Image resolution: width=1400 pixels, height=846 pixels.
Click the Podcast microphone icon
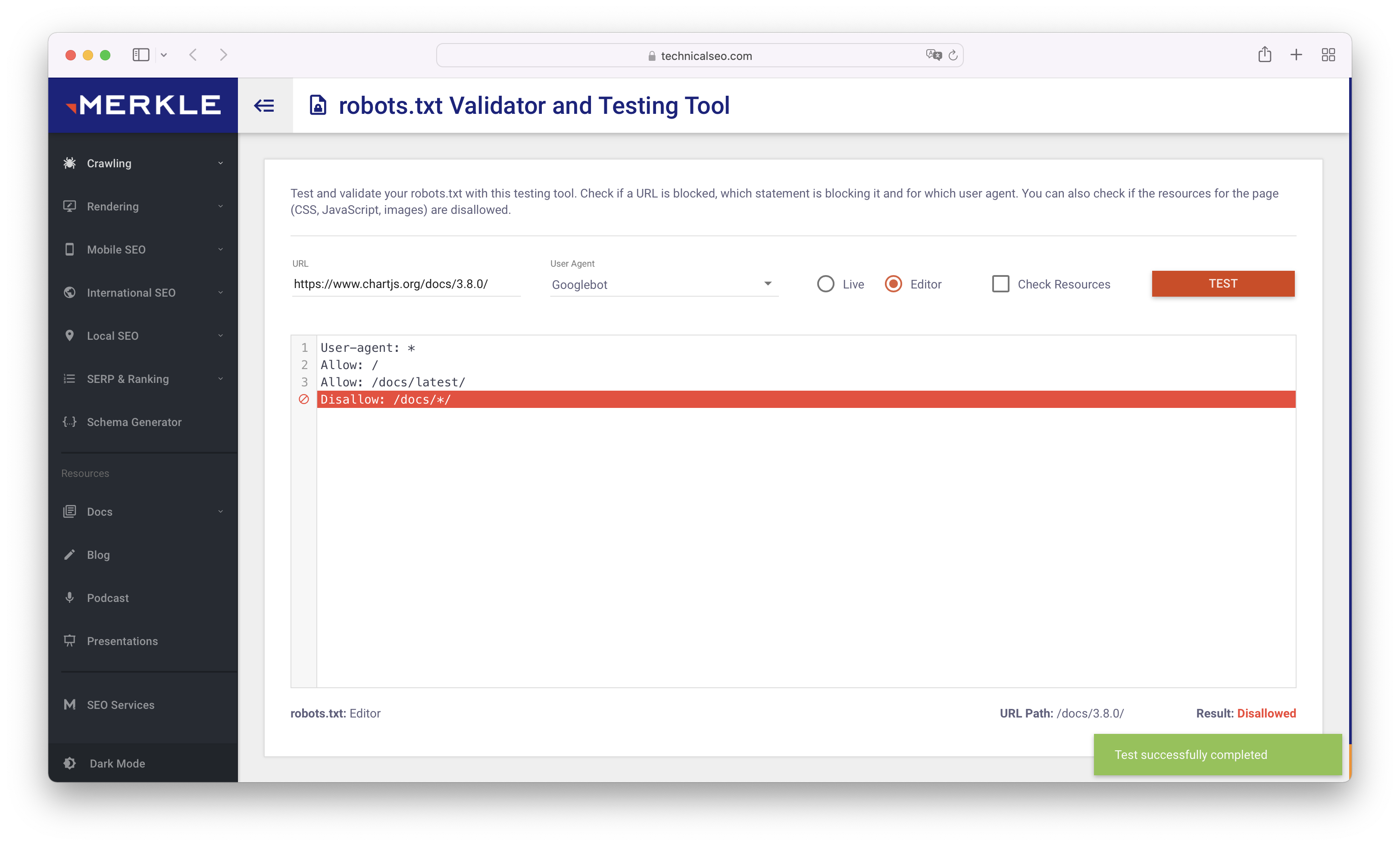(69, 598)
